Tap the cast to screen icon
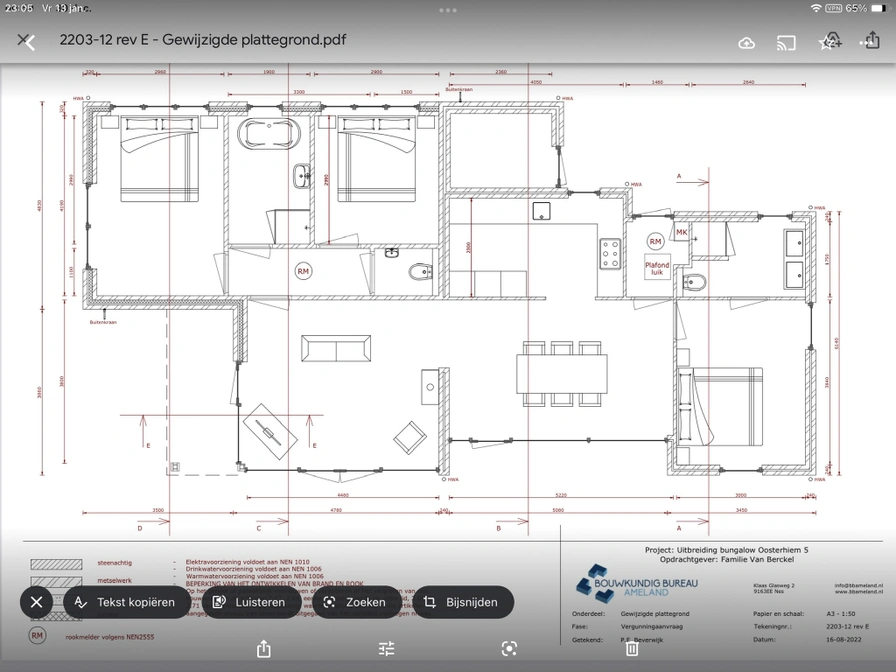 786,42
